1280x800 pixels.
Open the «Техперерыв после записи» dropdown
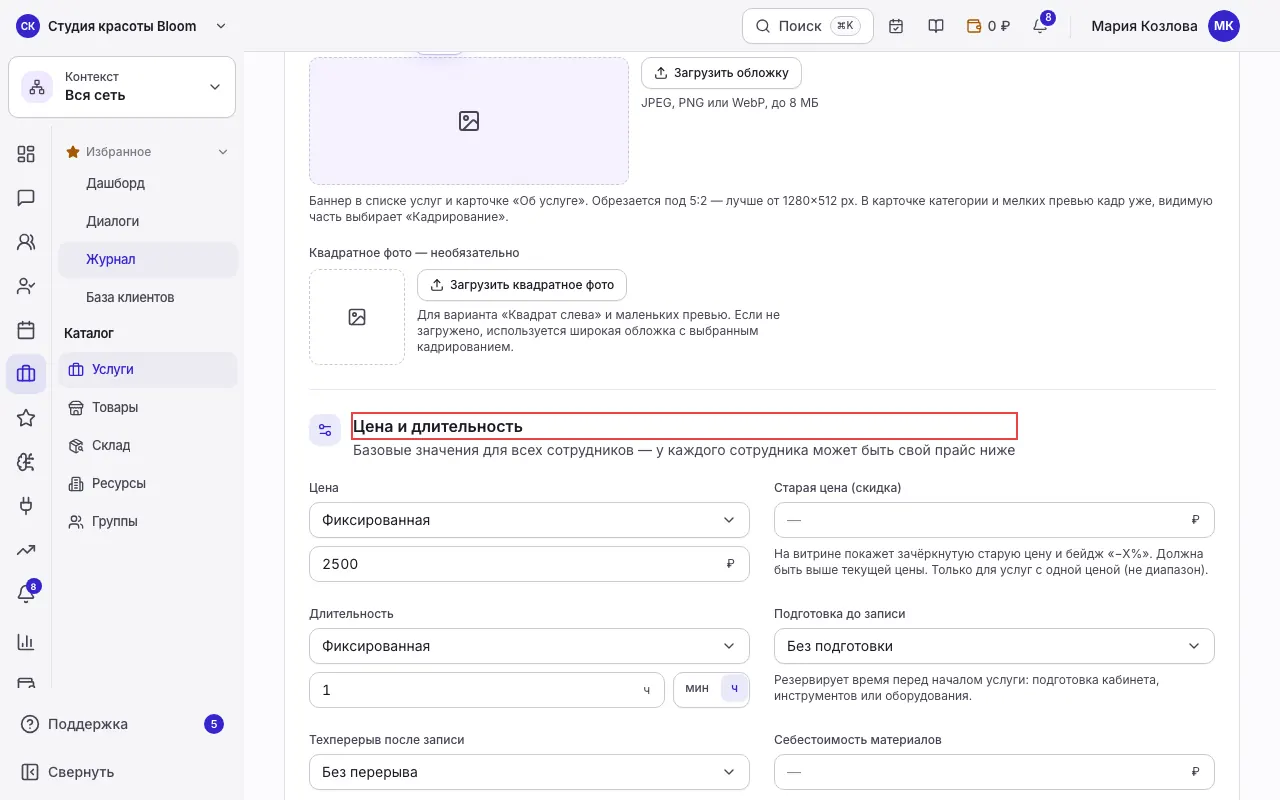coord(529,772)
